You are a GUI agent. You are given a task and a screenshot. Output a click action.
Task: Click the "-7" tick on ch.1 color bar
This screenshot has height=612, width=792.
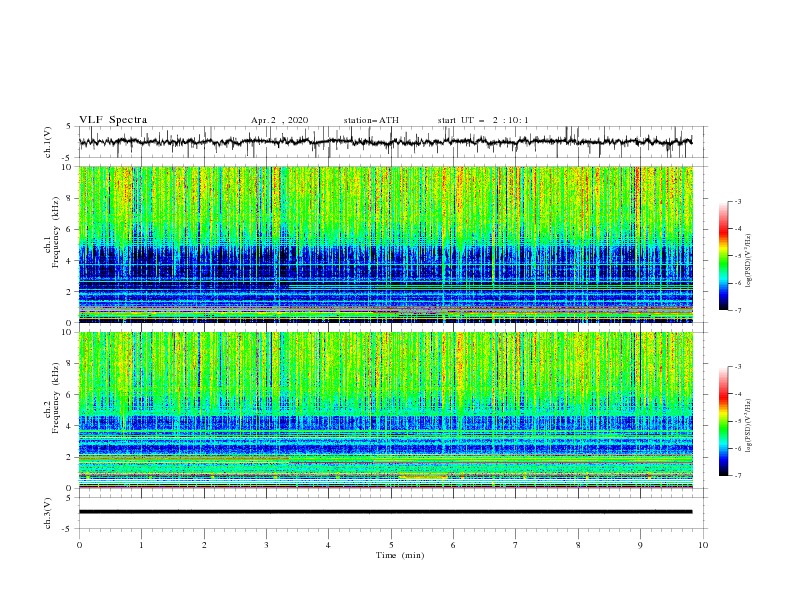[x=738, y=310]
